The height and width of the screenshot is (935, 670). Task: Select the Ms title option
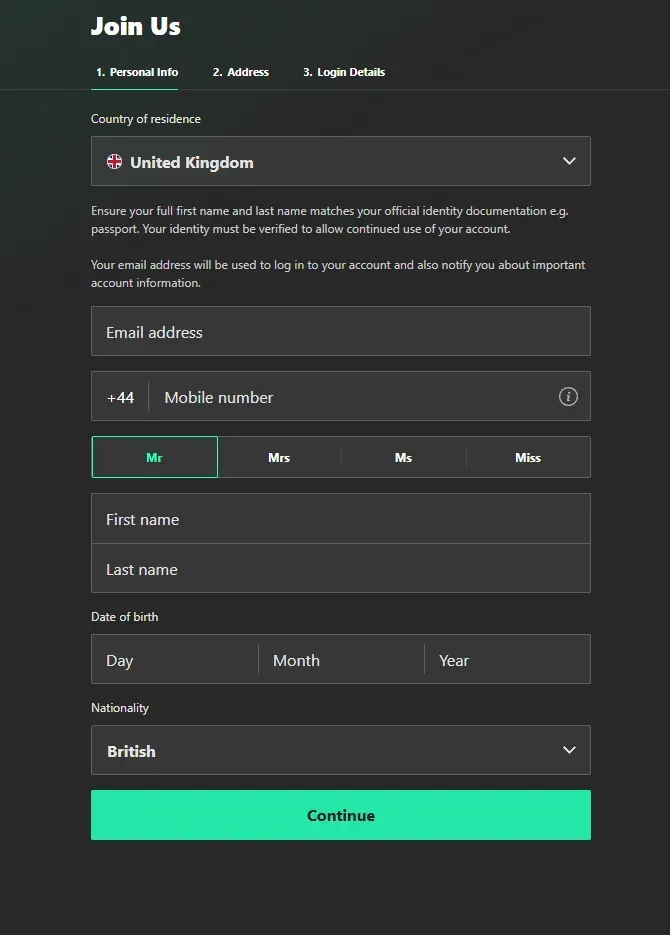pos(403,457)
